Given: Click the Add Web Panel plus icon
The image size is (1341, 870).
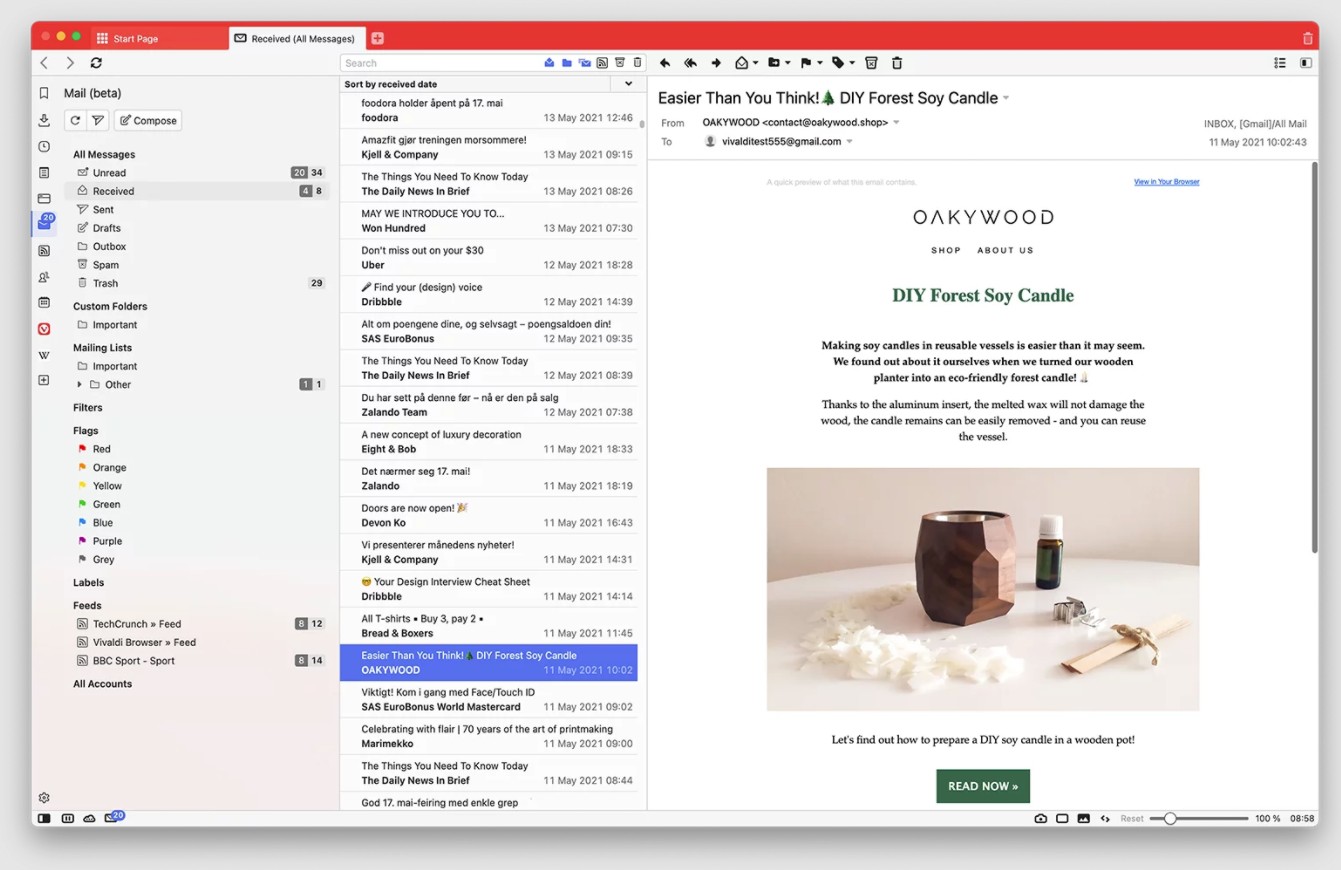Looking at the screenshot, I should click(x=44, y=380).
